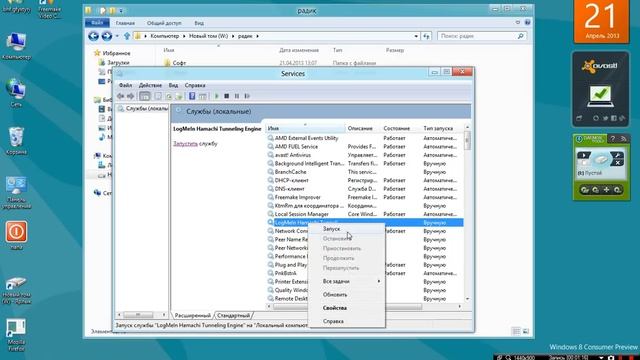The width and height of the screenshot is (640, 360).
Task: Click the Show/Hide action pane toolbar icon
Action: pyautogui.click(x=202, y=96)
